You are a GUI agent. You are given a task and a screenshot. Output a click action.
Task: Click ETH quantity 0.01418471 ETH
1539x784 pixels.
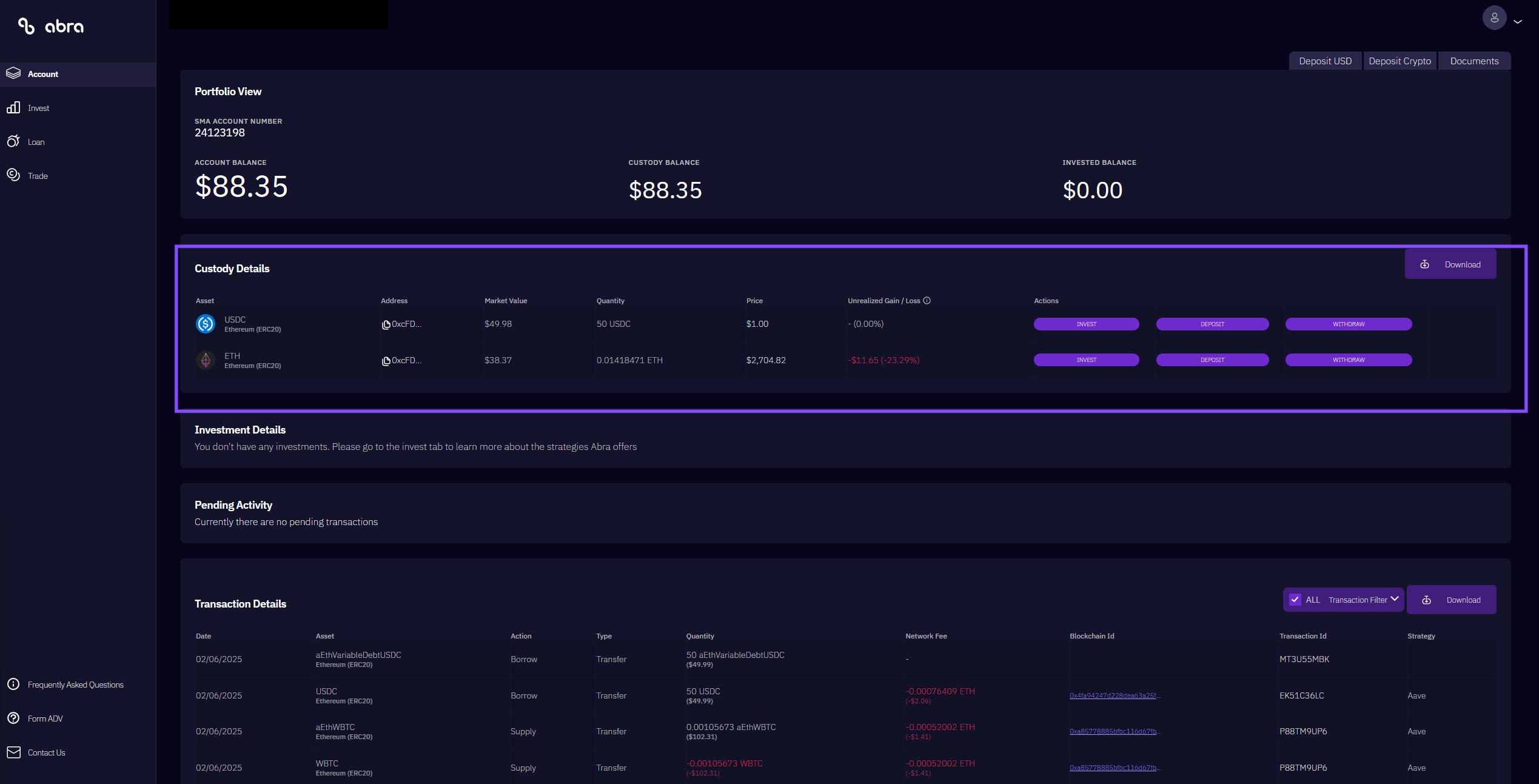click(629, 360)
